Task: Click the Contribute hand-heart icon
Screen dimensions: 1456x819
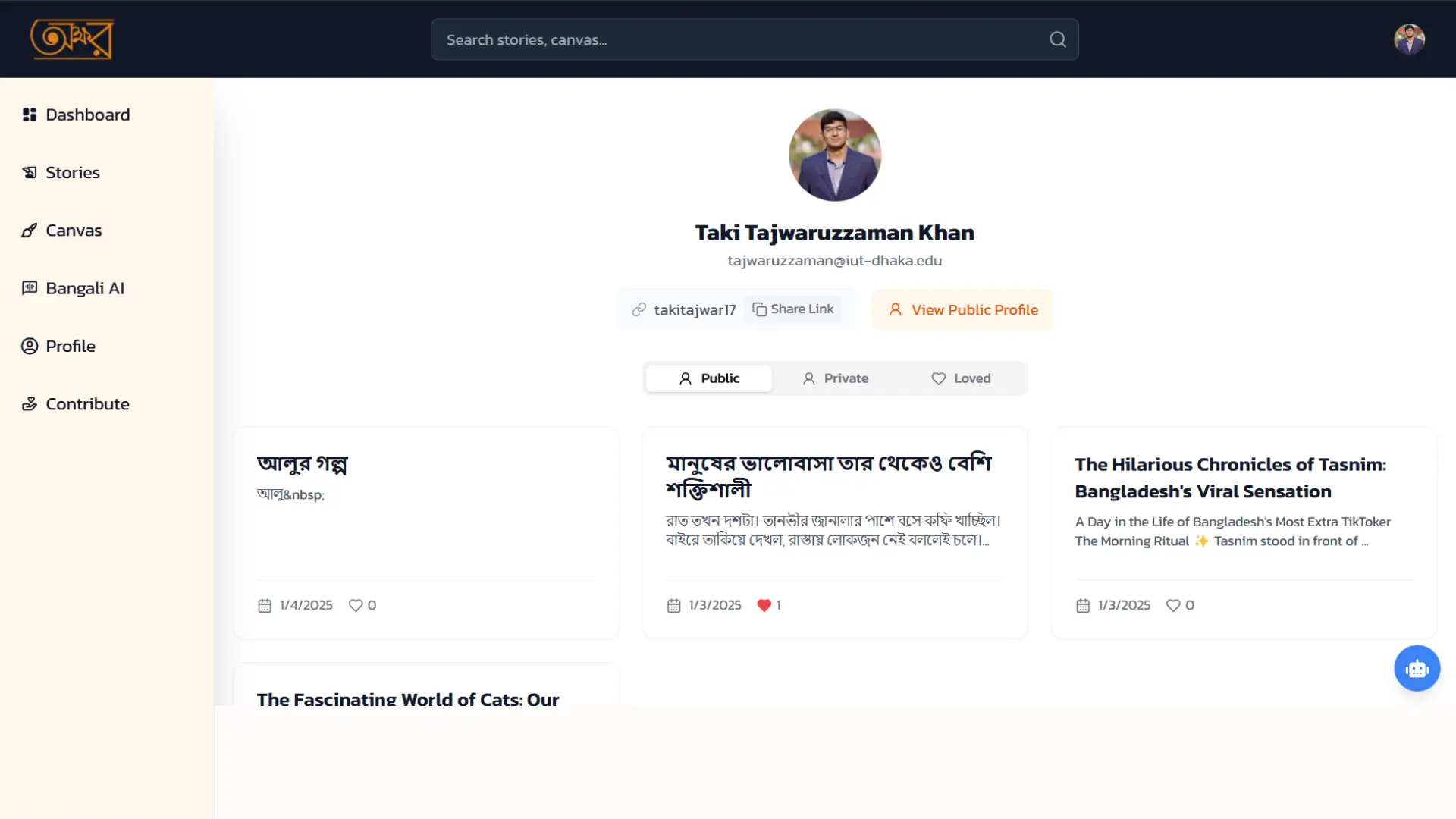Action: tap(30, 403)
